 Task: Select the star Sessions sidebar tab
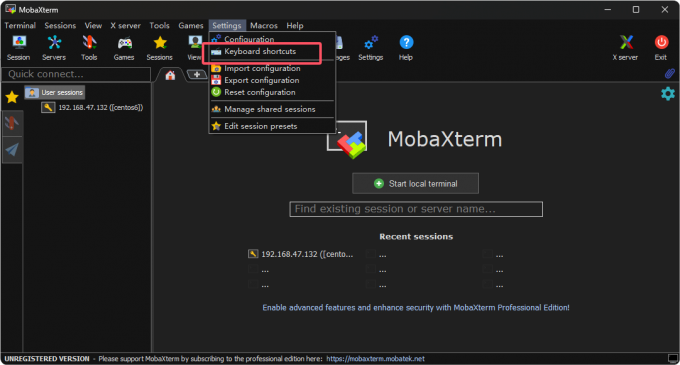click(x=12, y=97)
